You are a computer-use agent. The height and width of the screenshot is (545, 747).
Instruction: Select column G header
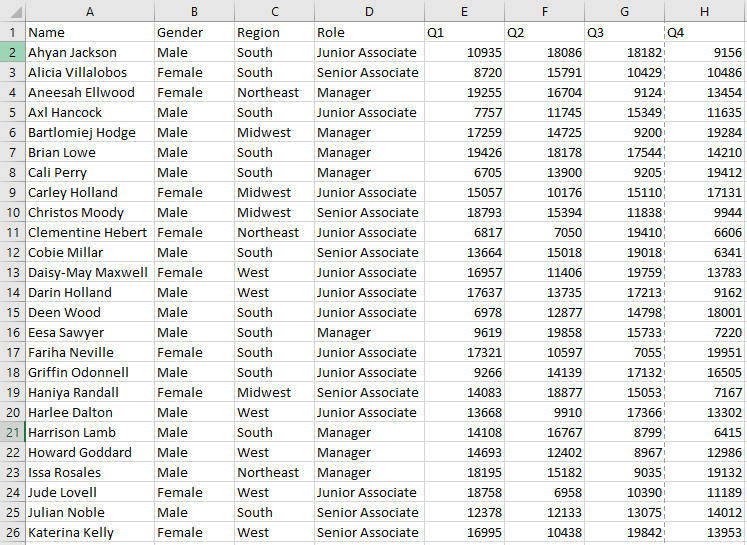click(x=625, y=11)
